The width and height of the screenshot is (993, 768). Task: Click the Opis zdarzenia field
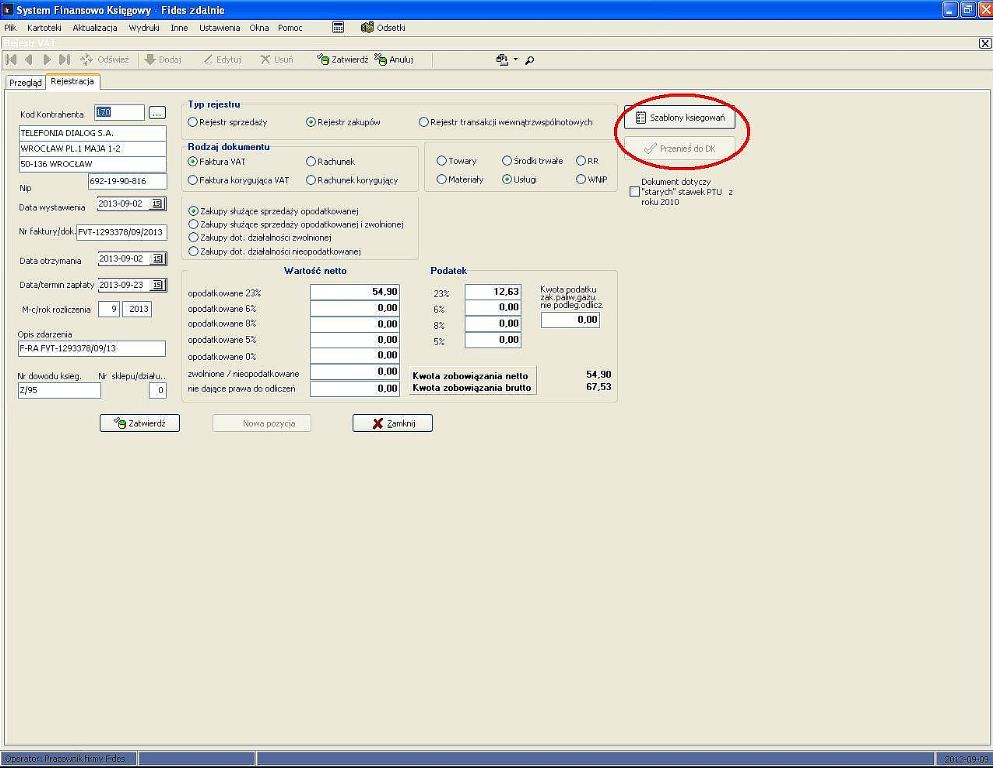92,348
